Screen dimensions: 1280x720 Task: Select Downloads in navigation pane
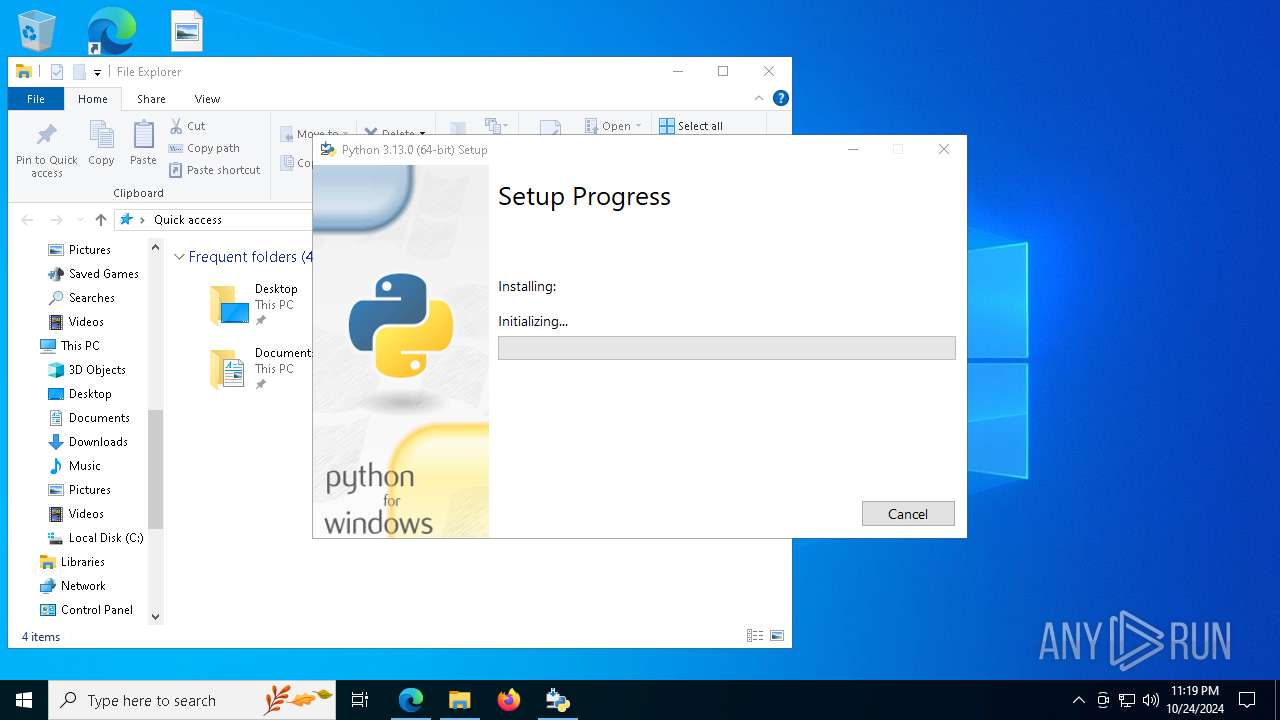pyautogui.click(x=88, y=442)
